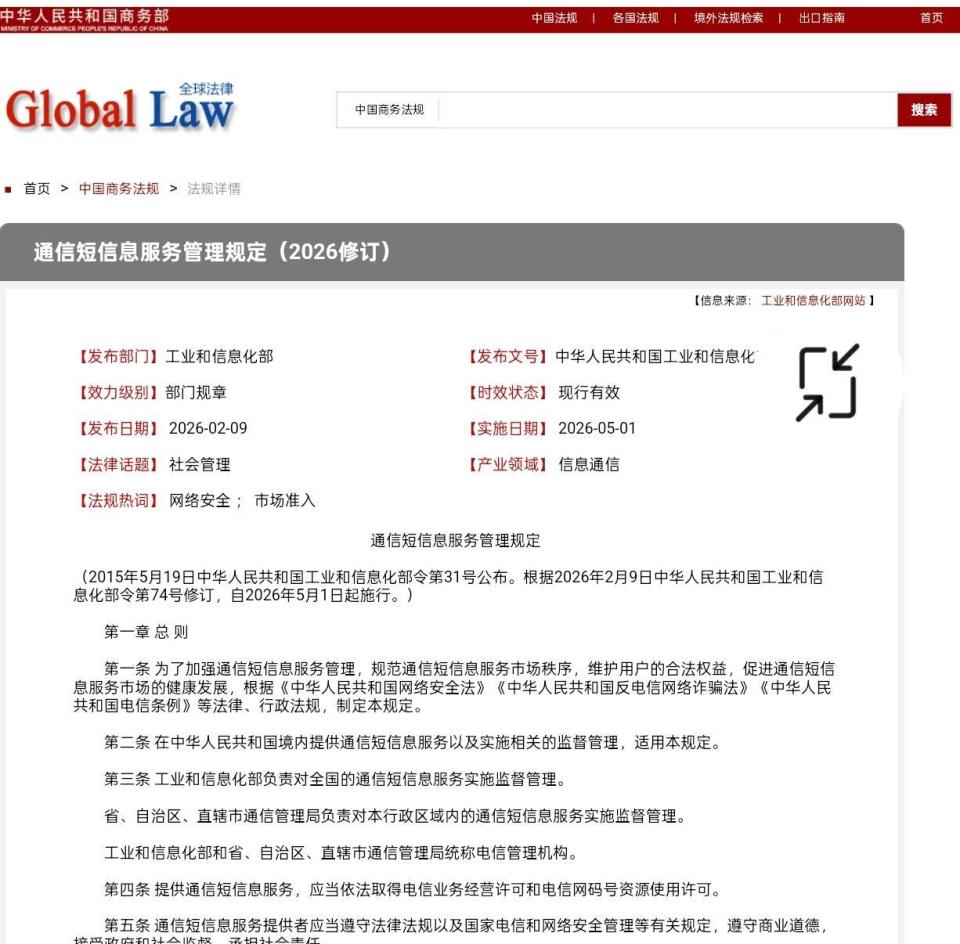Click the 第三条 article paragraph
960x944 pixels.
pyautogui.click(x=336, y=779)
